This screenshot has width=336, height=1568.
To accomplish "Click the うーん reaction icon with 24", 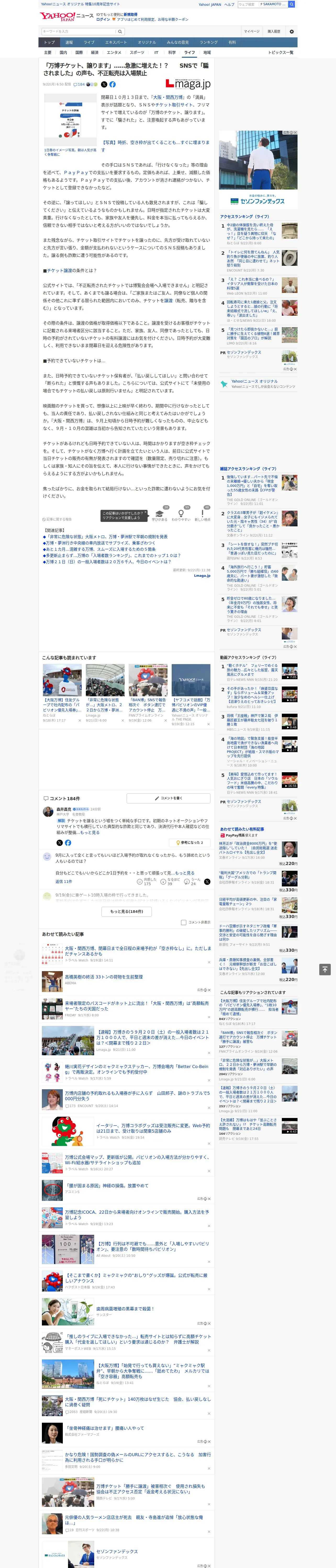I will pos(187,881).
